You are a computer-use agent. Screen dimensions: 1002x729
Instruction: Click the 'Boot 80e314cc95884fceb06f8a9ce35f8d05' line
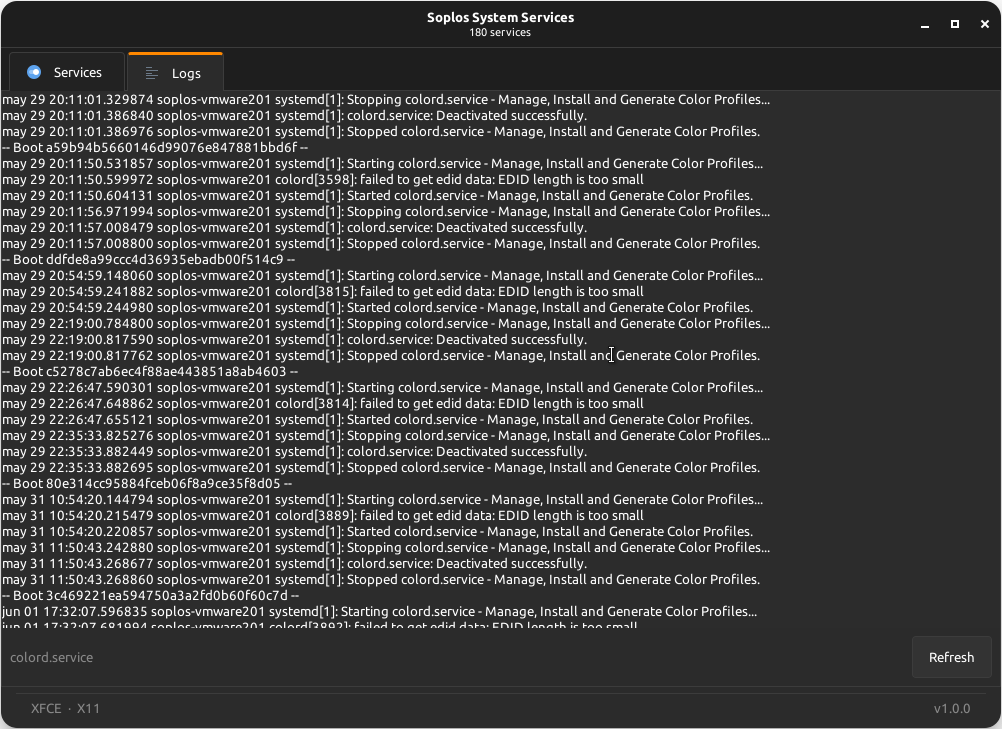pos(147,484)
